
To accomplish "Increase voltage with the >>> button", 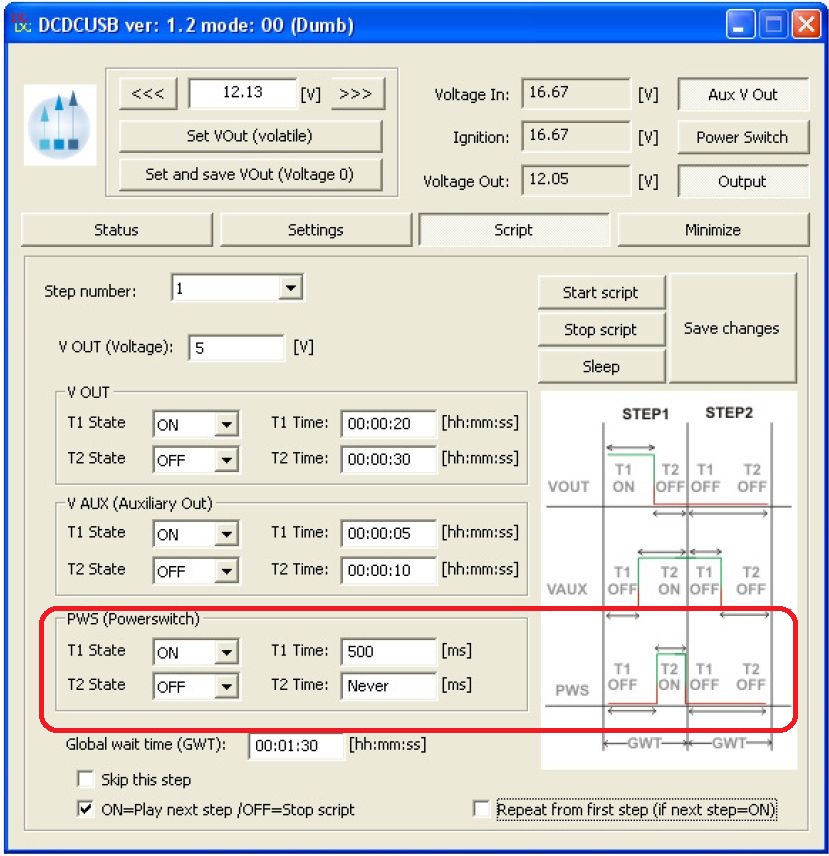I will 355,93.
